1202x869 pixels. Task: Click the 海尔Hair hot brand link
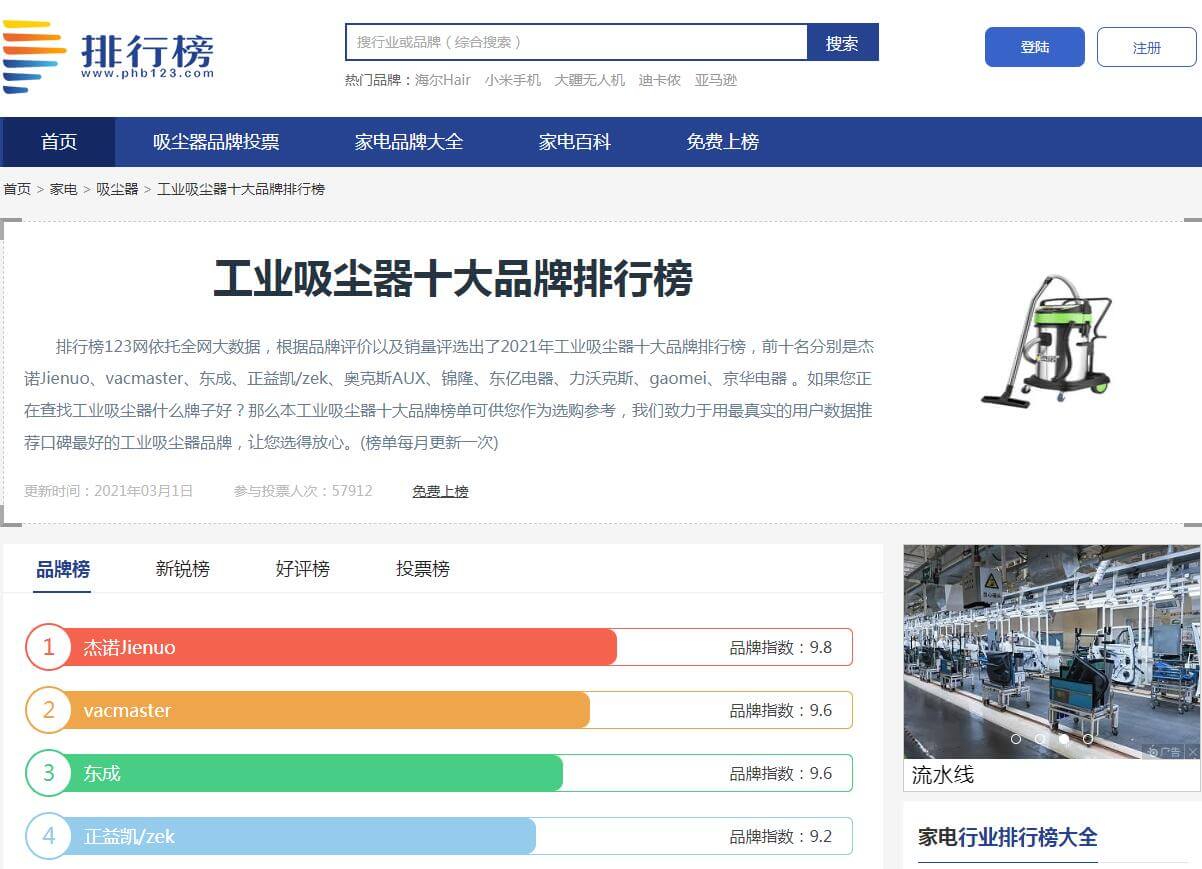(x=443, y=80)
